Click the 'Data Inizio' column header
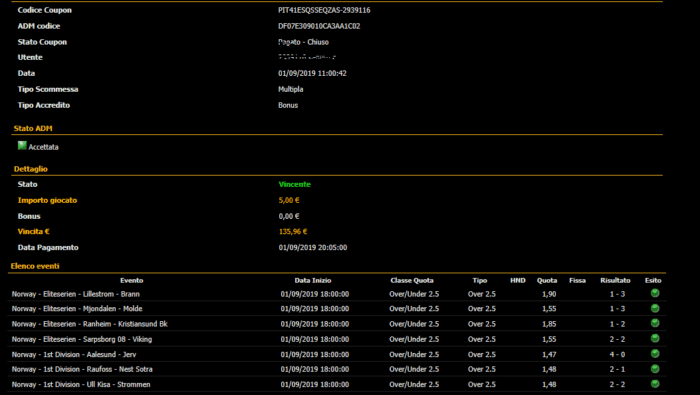The width and height of the screenshot is (700, 395). pos(313,280)
